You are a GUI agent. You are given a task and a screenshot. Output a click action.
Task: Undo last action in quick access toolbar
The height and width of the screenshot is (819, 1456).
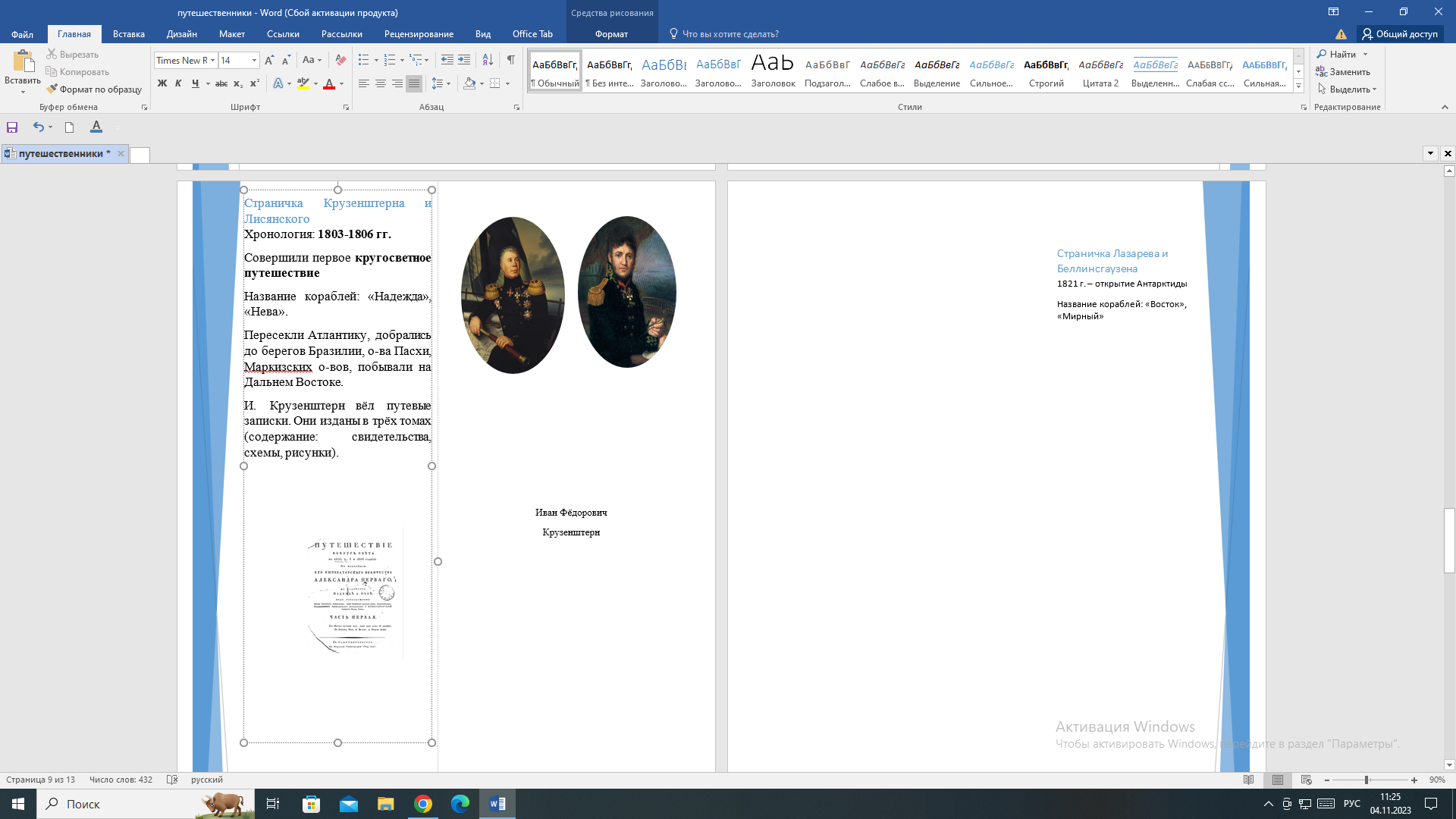click(38, 127)
